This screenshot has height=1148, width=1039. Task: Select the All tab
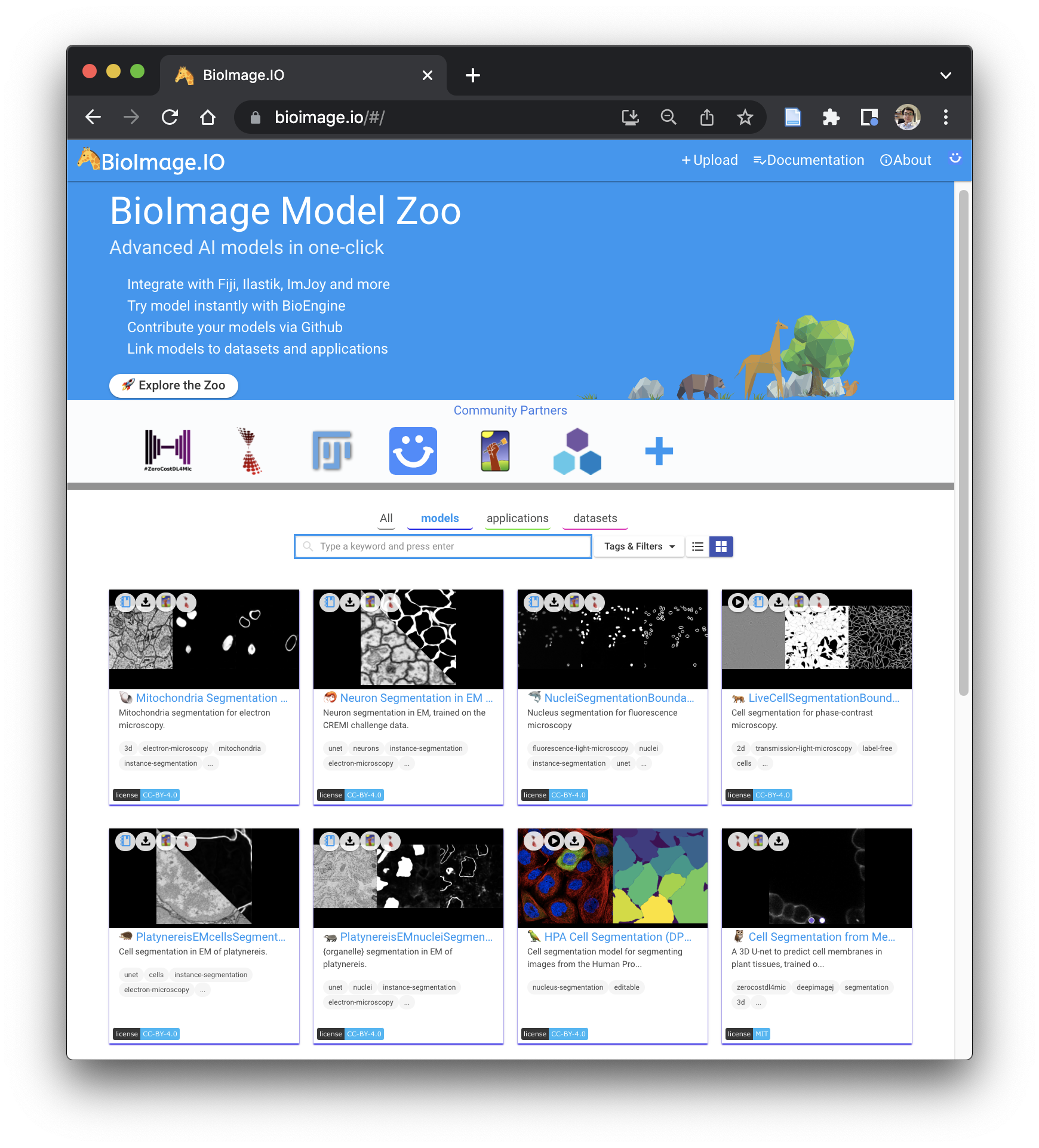click(386, 518)
